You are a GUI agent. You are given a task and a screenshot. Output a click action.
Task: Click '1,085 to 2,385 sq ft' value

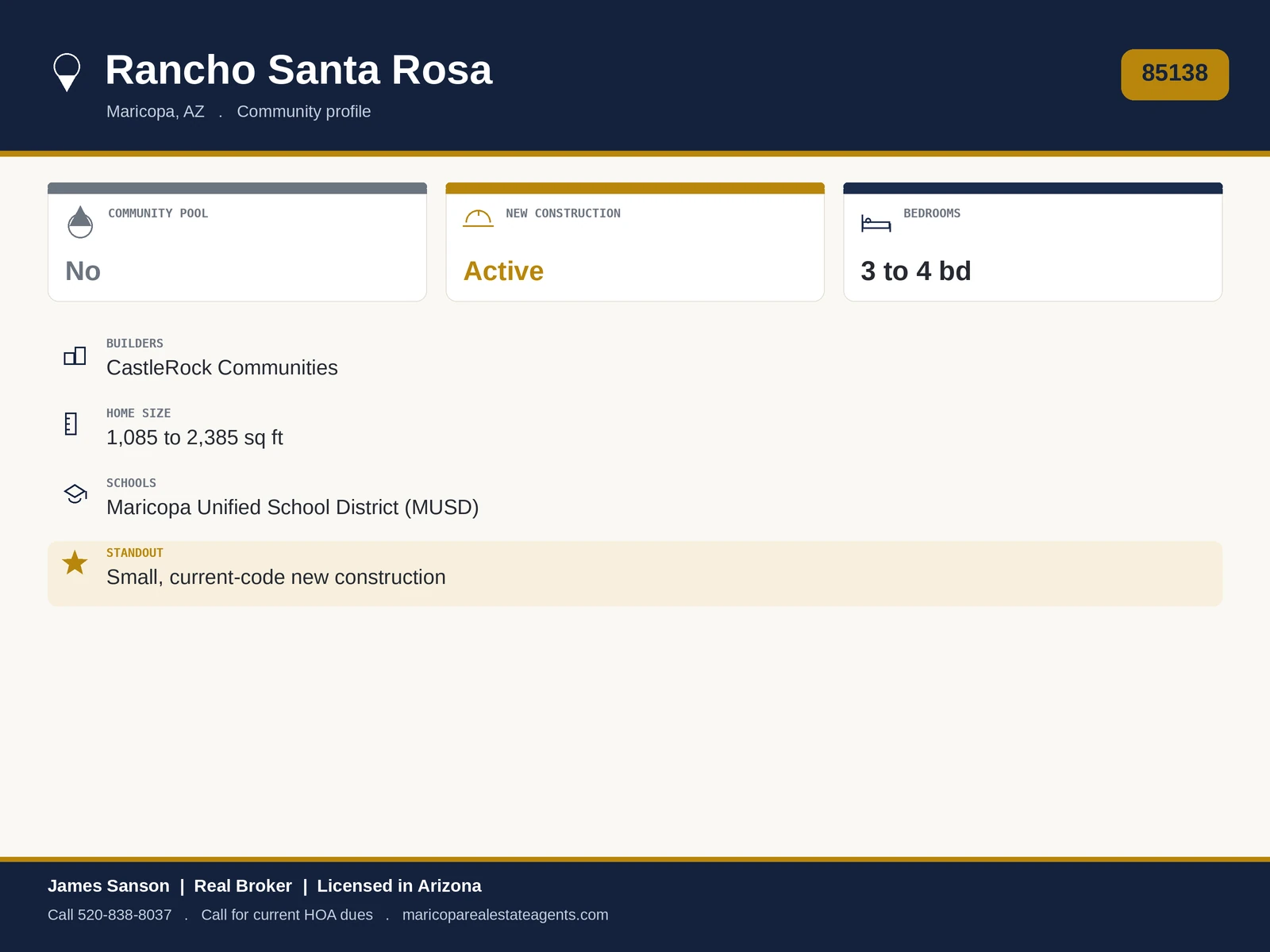194,438
